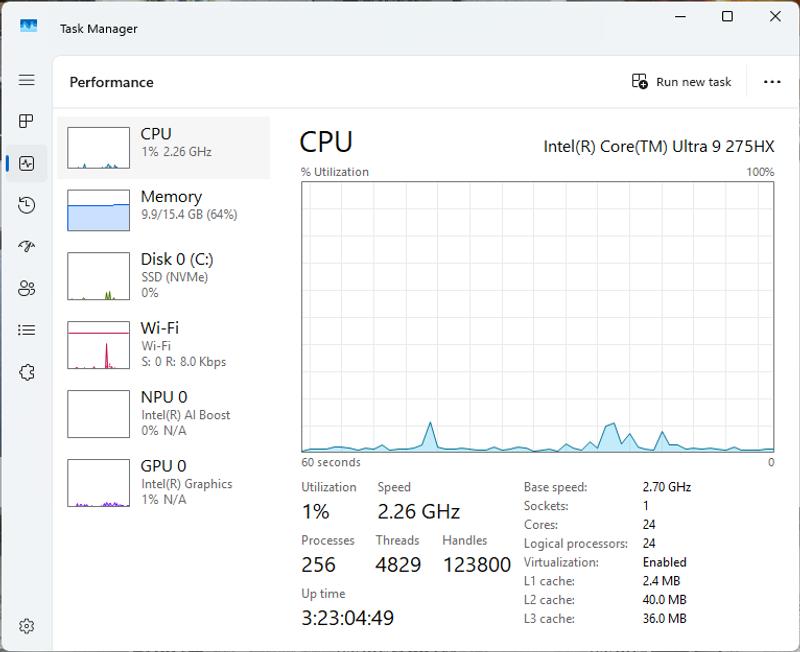The height and width of the screenshot is (652, 800).
Task: Click the Up time value 3:23:04:49
Action: [347, 618]
